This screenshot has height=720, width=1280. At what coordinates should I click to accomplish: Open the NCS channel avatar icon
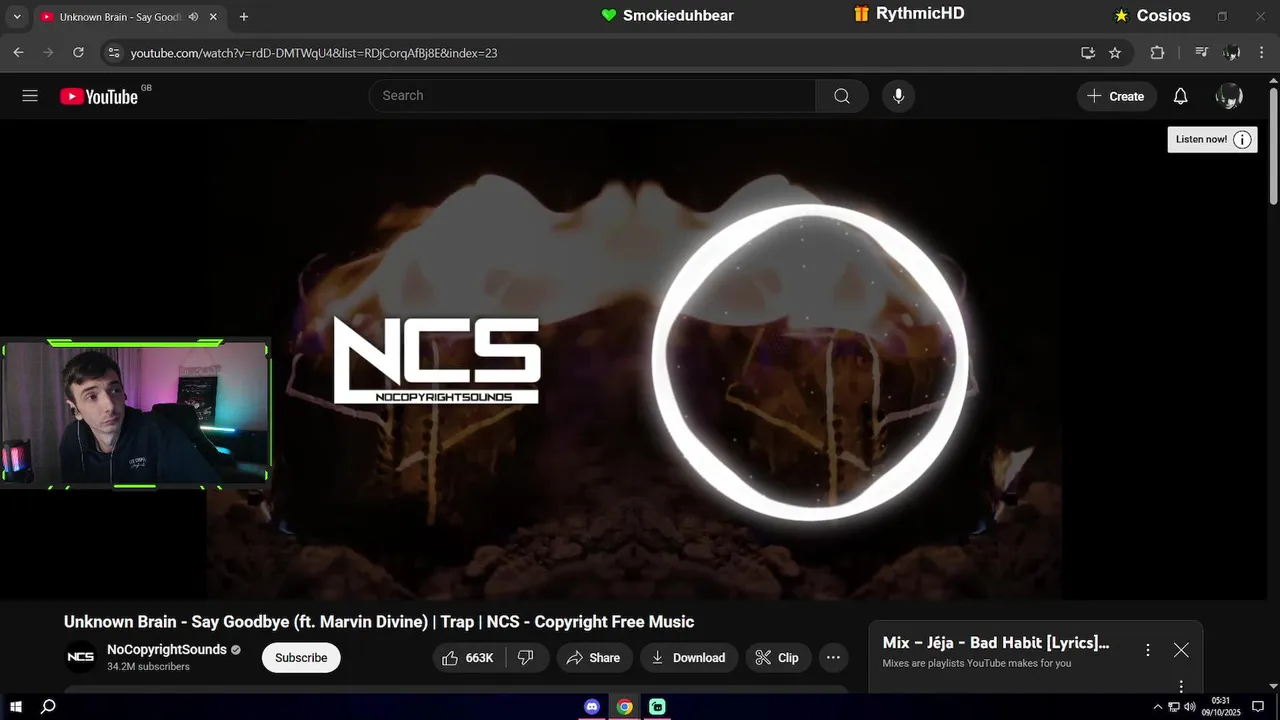pyautogui.click(x=81, y=657)
